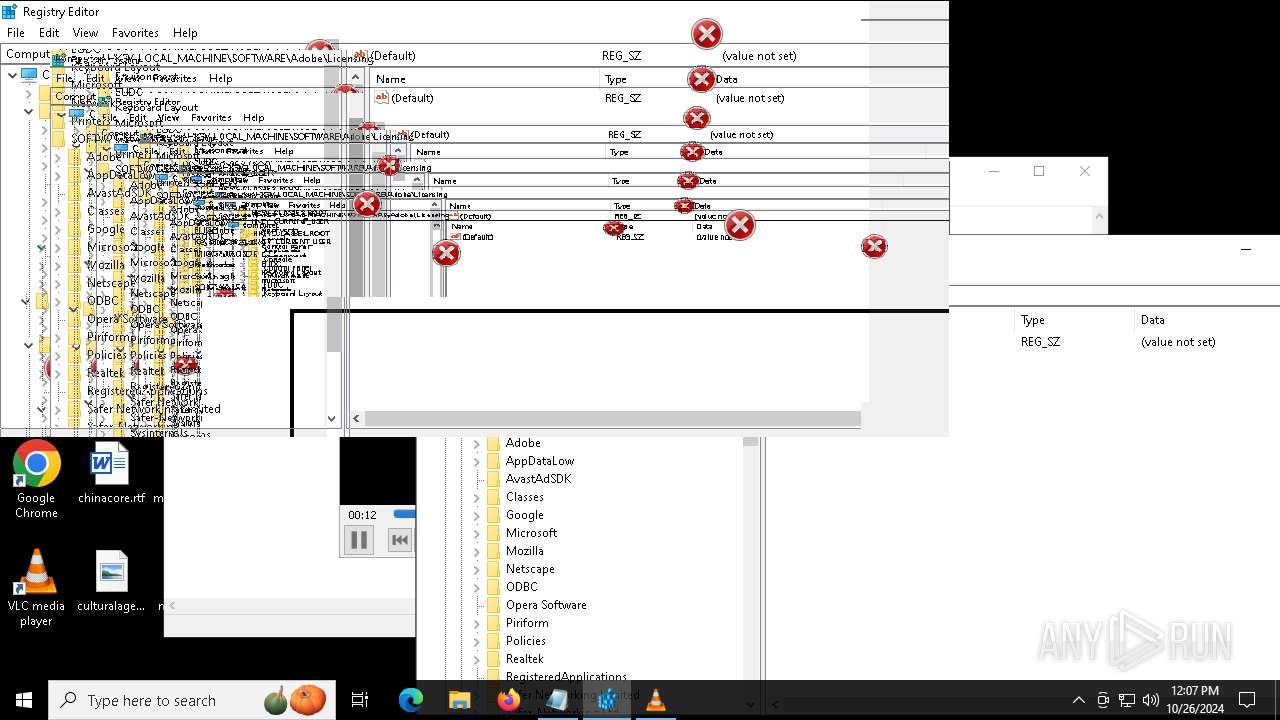Image resolution: width=1280 pixels, height=720 pixels.
Task: Click the Registry Editor title bar icon
Action: pyautogui.click(x=9, y=12)
